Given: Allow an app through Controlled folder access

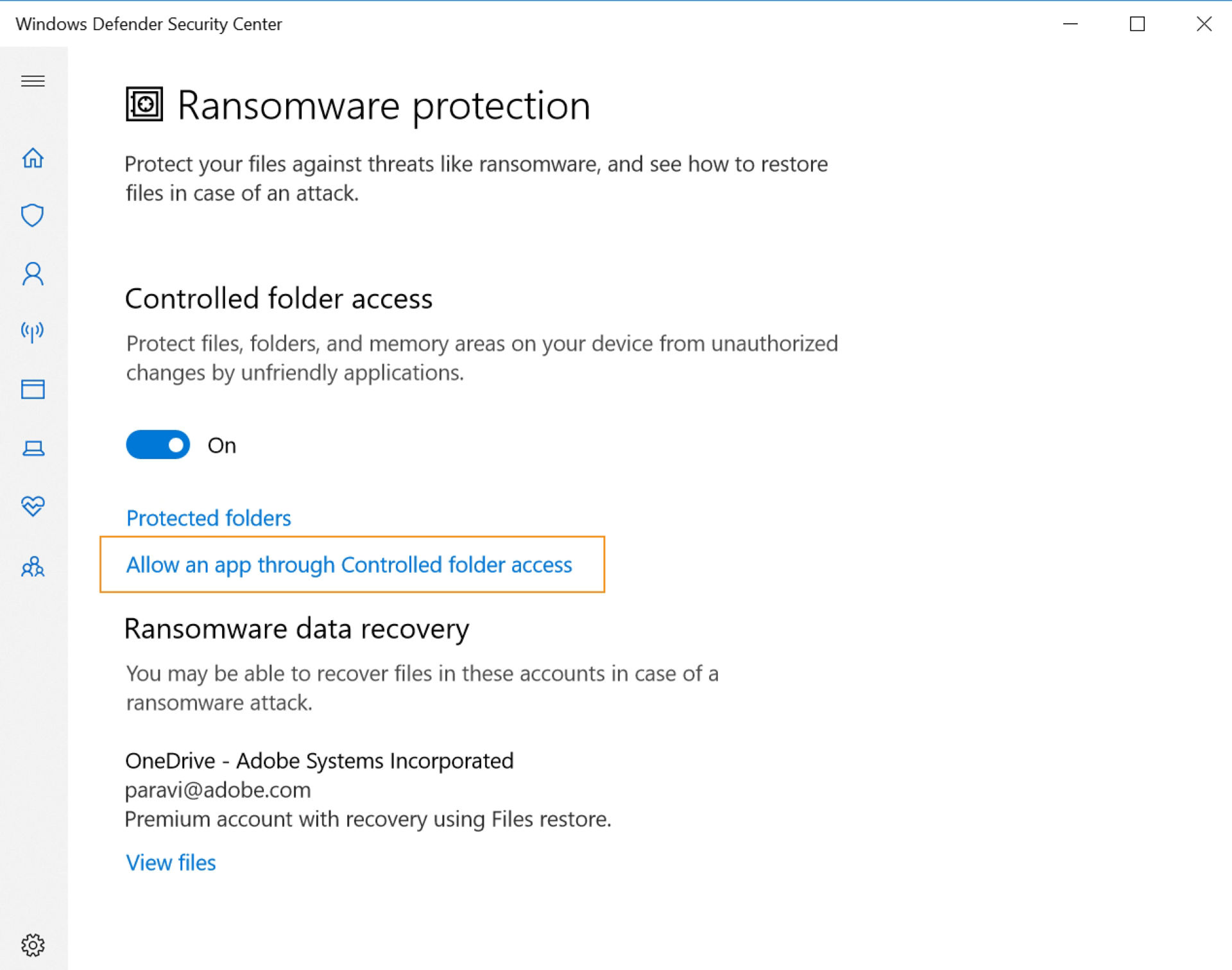Looking at the screenshot, I should [x=349, y=565].
